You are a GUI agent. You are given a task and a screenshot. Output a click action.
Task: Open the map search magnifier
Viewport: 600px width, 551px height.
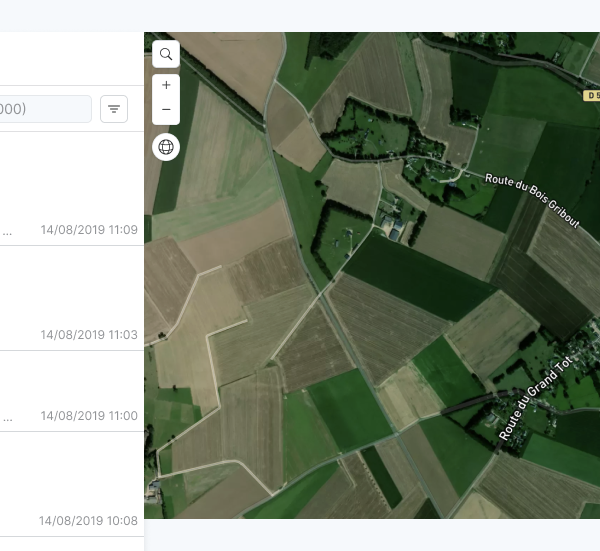tap(166, 54)
